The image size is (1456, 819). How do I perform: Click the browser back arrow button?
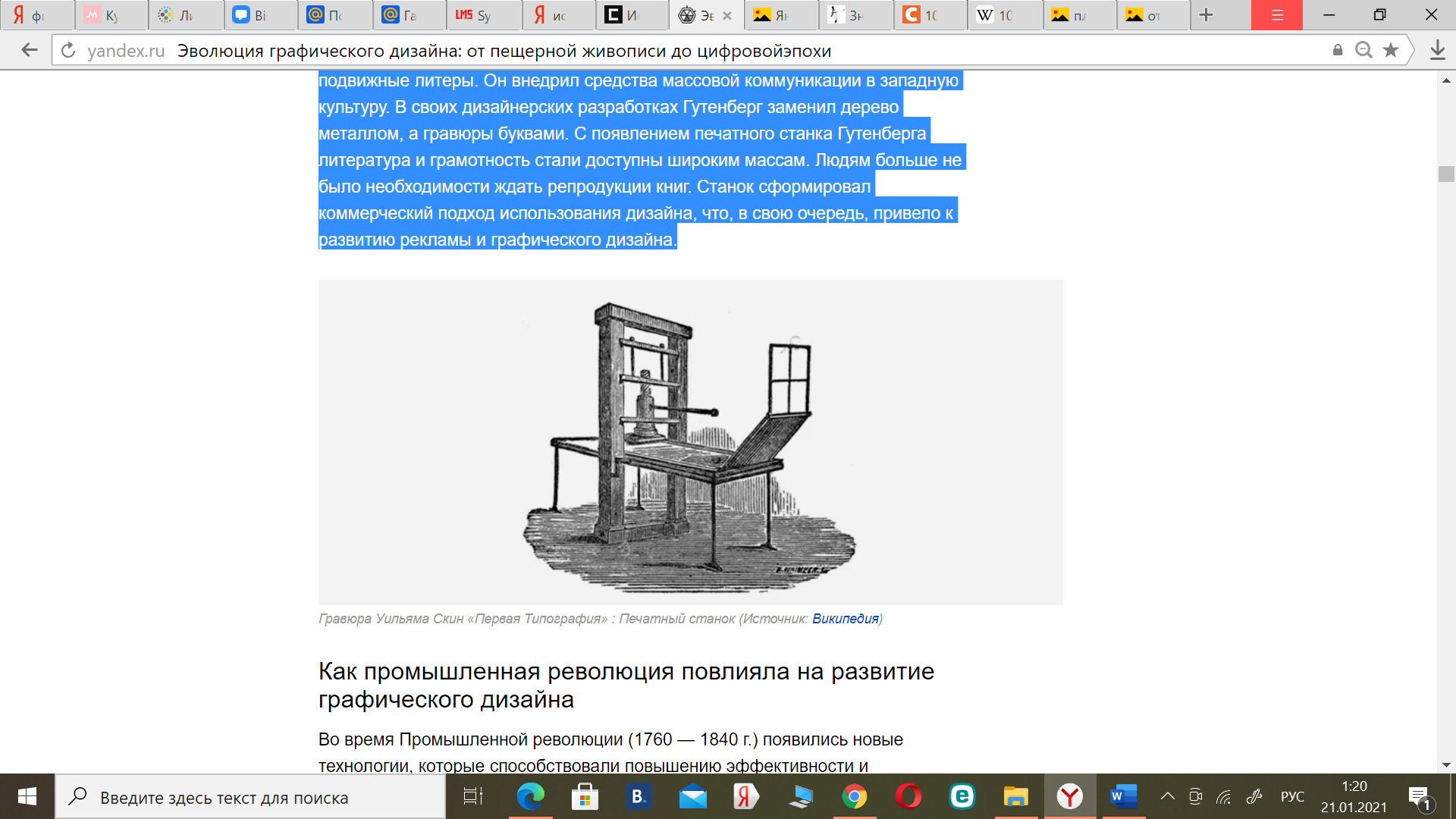[x=30, y=50]
